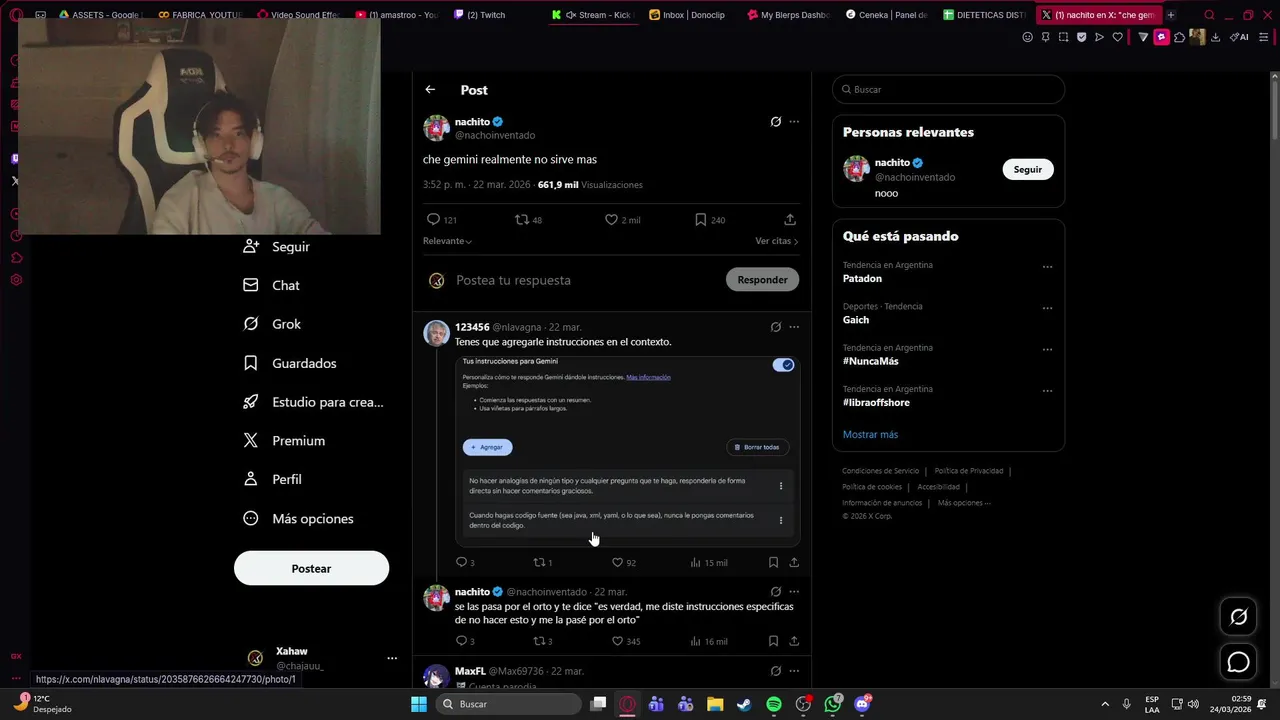Open more options on 123456 reply
This screenshot has width=1280, height=720.
point(794,327)
